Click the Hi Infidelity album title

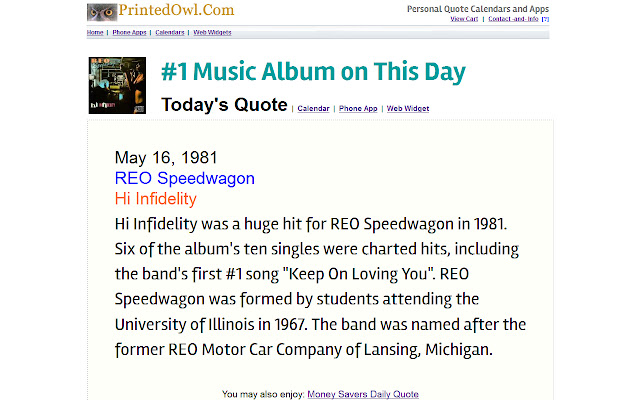click(x=155, y=198)
